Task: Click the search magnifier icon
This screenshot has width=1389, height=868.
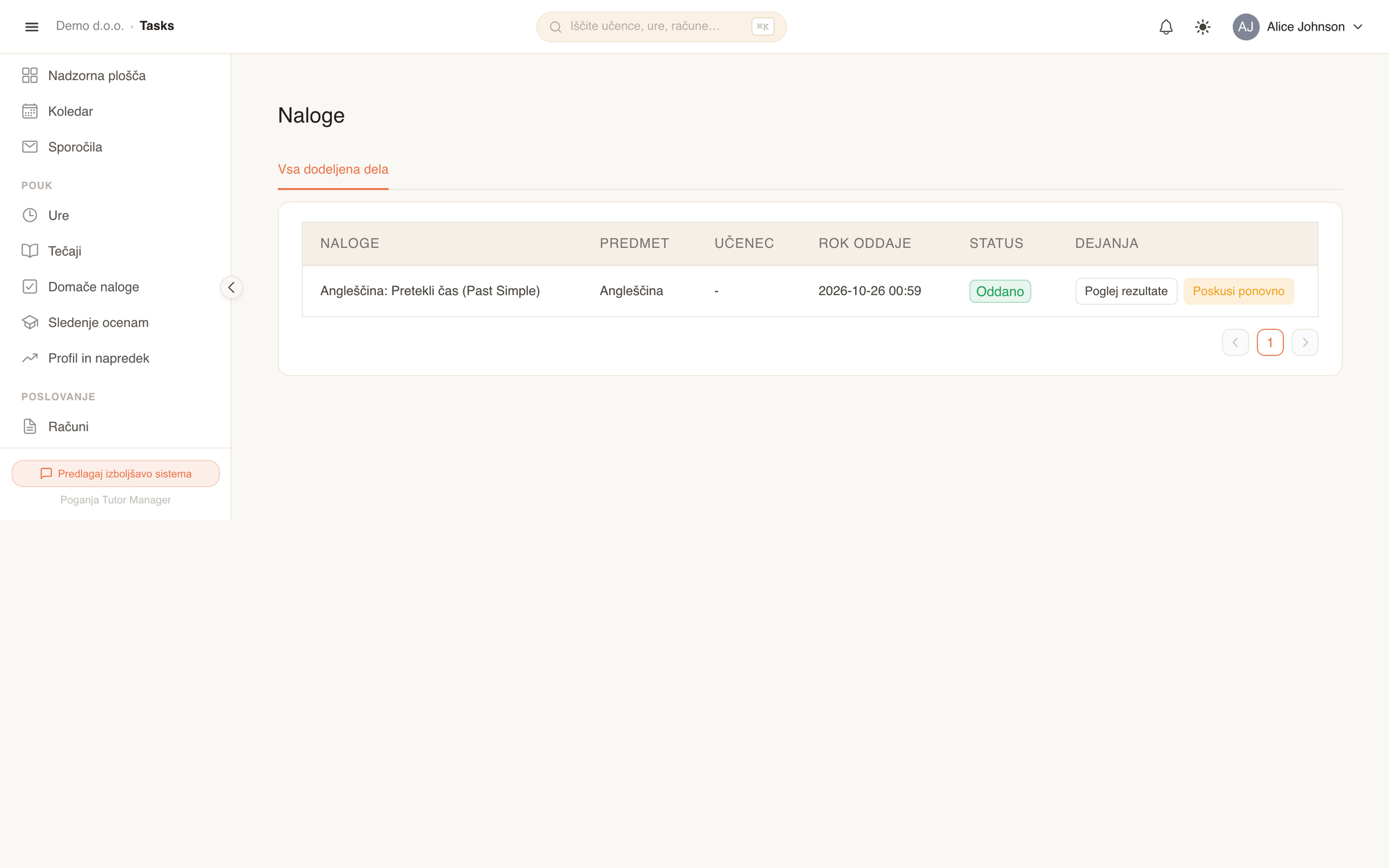Action: 556,27
